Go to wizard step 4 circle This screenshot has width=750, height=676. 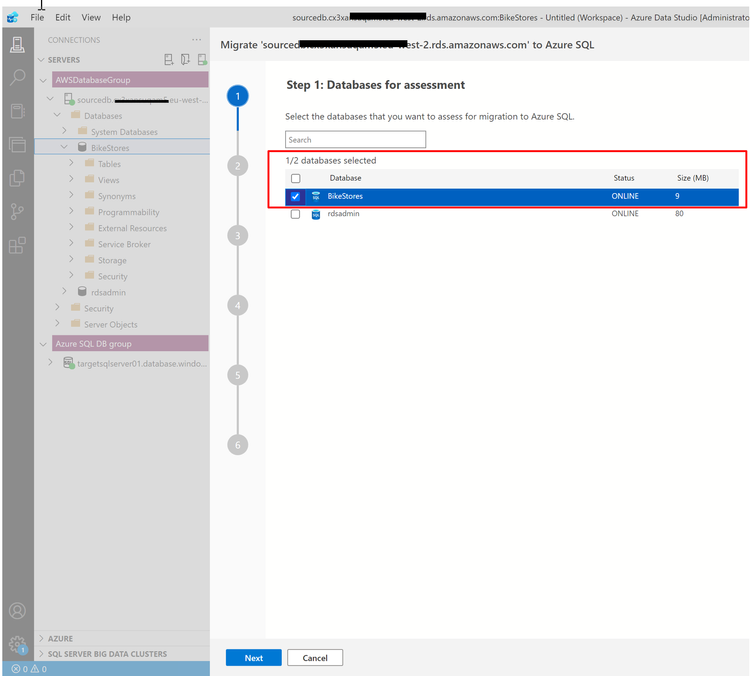pos(238,305)
